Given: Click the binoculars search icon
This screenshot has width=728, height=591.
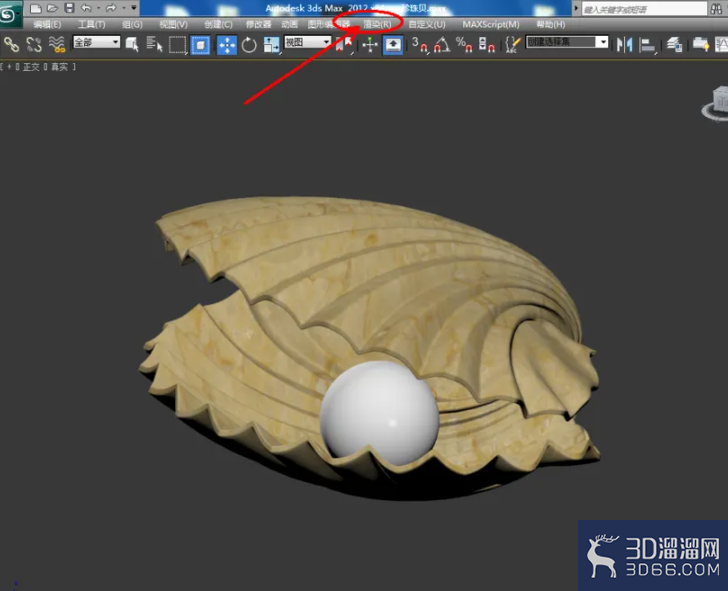Looking at the screenshot, I should [716, 9].
